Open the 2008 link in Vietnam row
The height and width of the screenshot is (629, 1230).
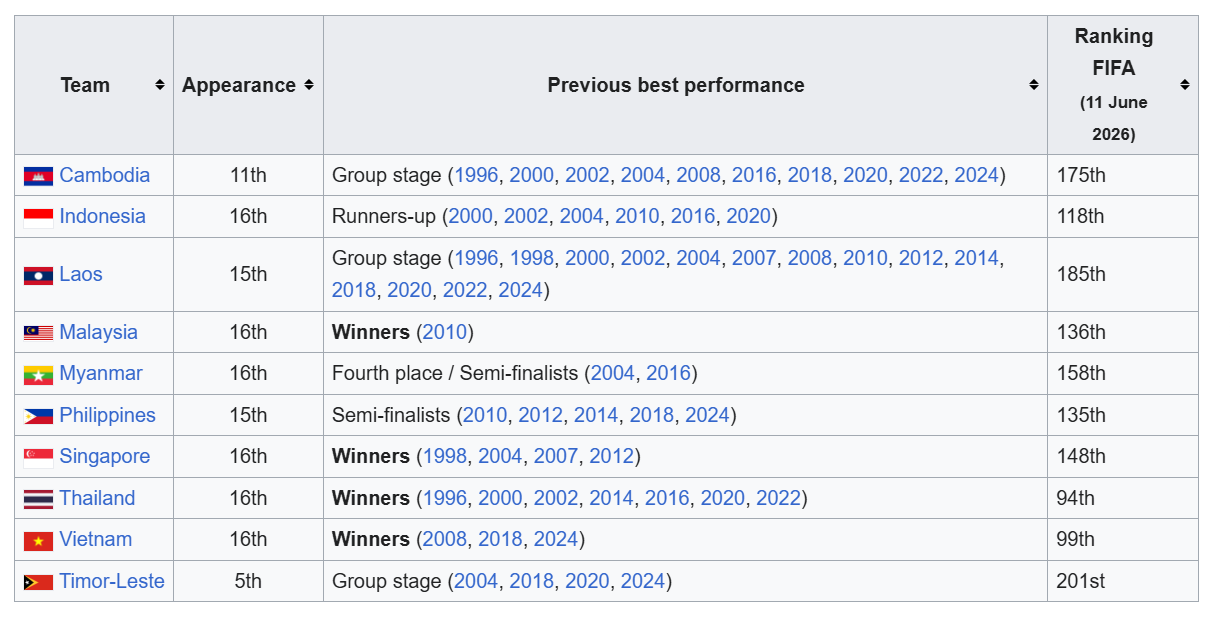tap(444, 539)
